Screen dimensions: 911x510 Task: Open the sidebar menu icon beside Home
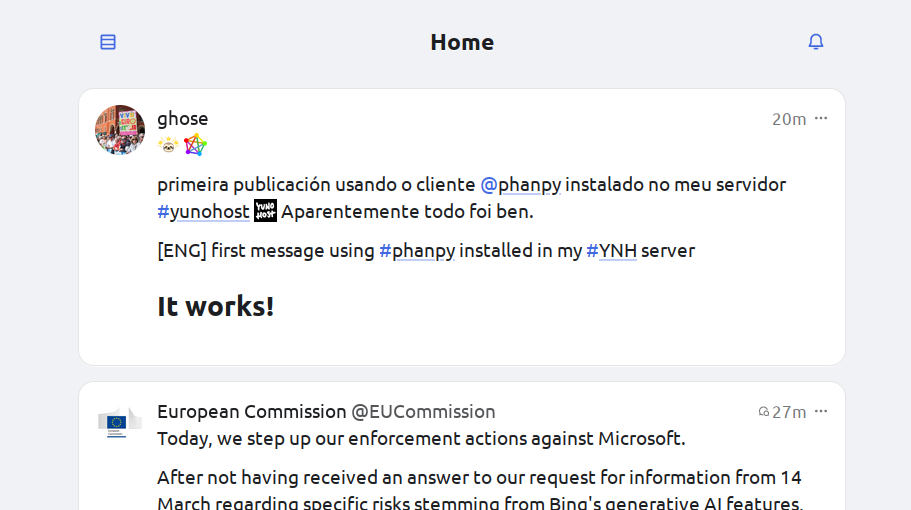tap(108, 42)
